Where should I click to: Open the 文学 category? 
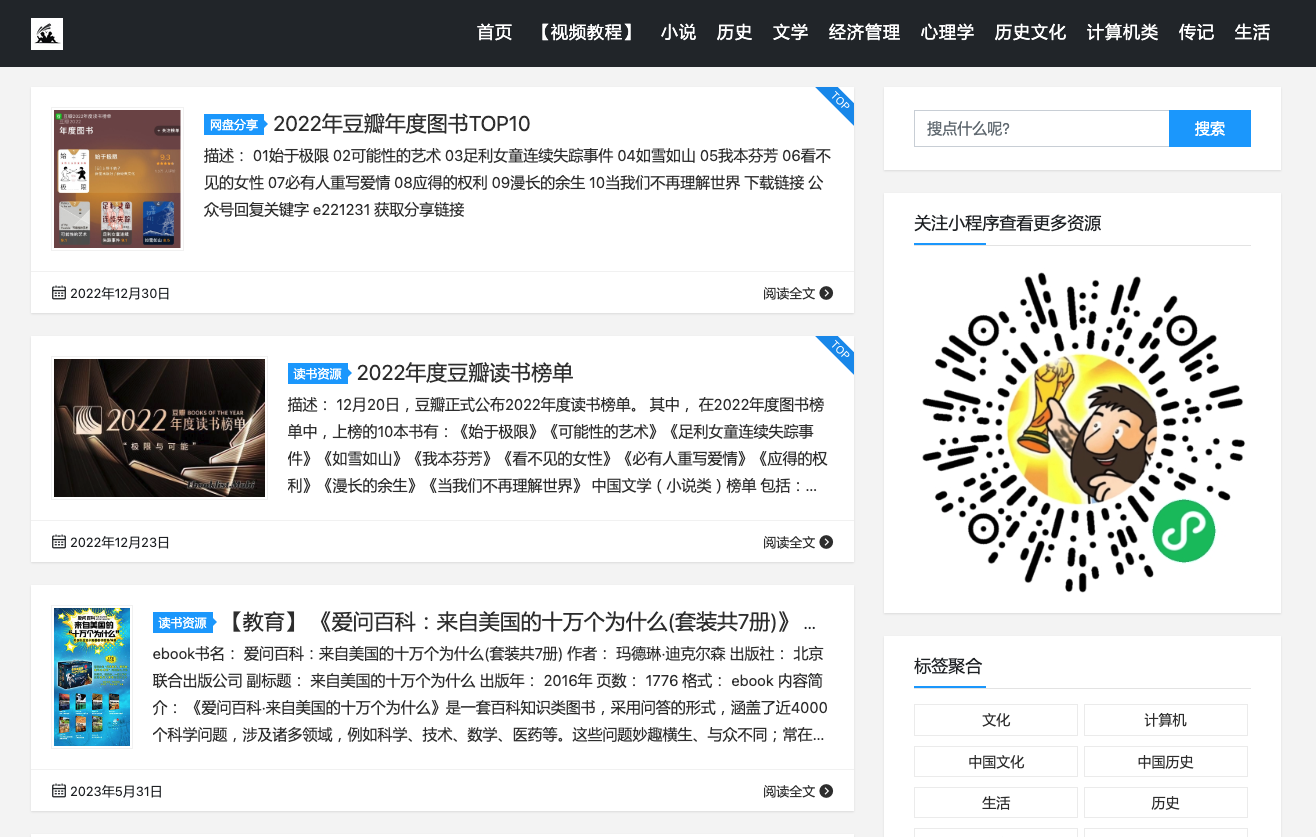(790, 33)
